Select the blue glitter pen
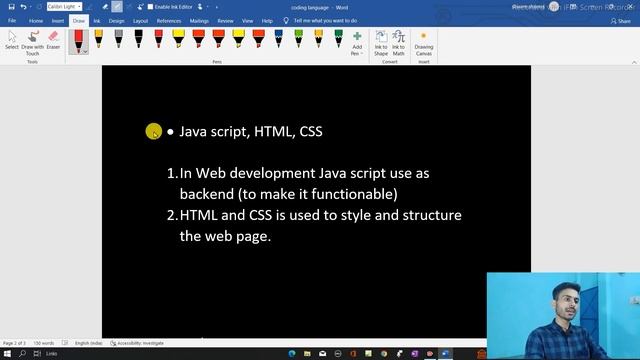This screenshot has height=360, width=640. coord(278,39)
